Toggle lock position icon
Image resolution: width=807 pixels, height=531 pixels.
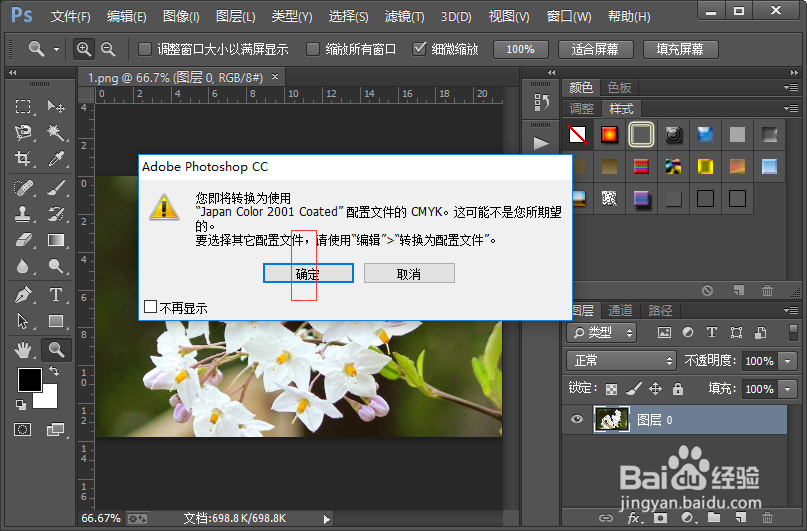(x=655, y=388)
